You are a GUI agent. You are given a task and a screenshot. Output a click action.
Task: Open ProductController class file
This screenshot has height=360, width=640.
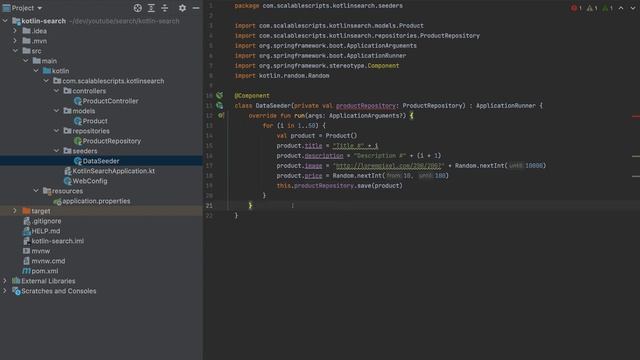(110, 101)
